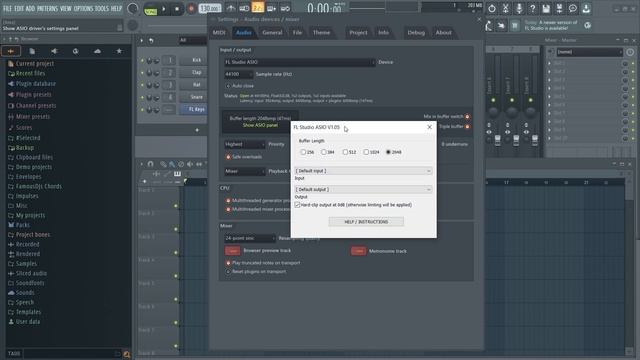Click the playlist magnet snap icon
640x360 pixels.
[x=151, y=164]
